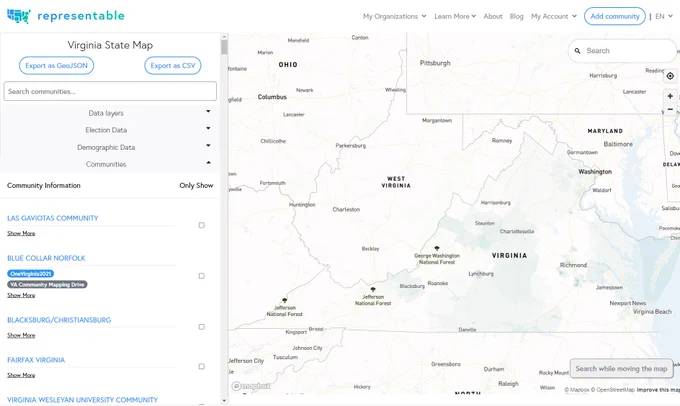Open the EN language dropdown
This screenshot has height=406, width=680.
click(x=664, y=16)
